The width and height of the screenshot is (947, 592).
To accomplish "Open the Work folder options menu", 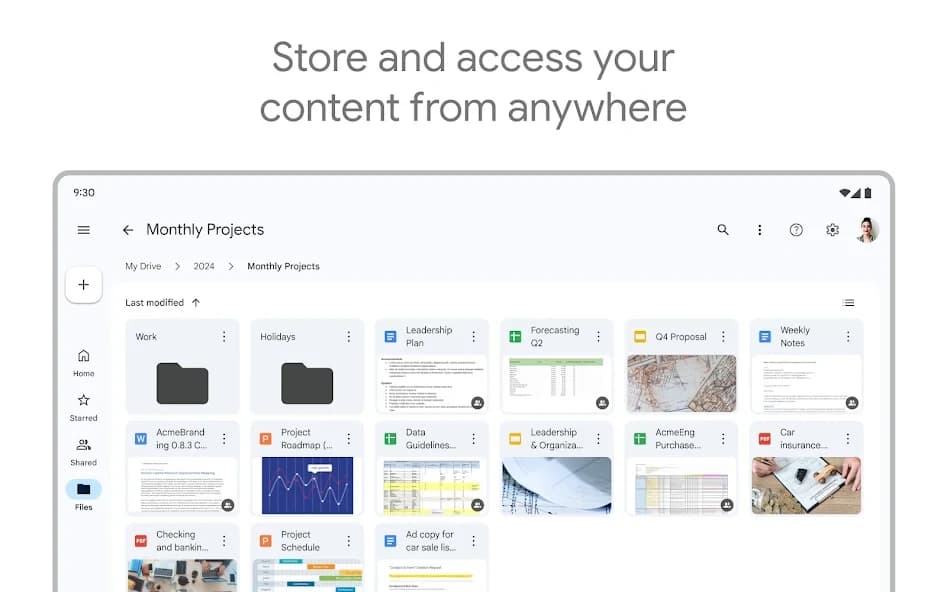I will (223, 336).
